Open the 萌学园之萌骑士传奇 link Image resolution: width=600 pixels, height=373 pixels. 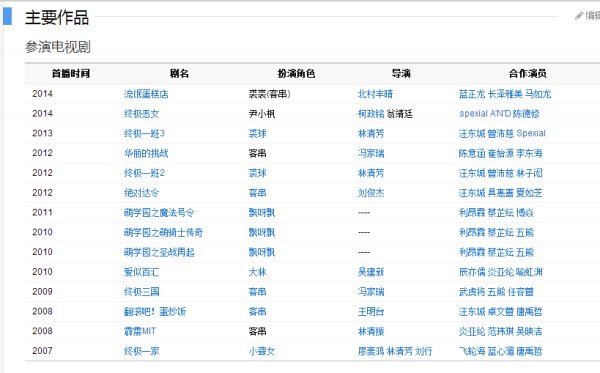[x=163, y=232]
